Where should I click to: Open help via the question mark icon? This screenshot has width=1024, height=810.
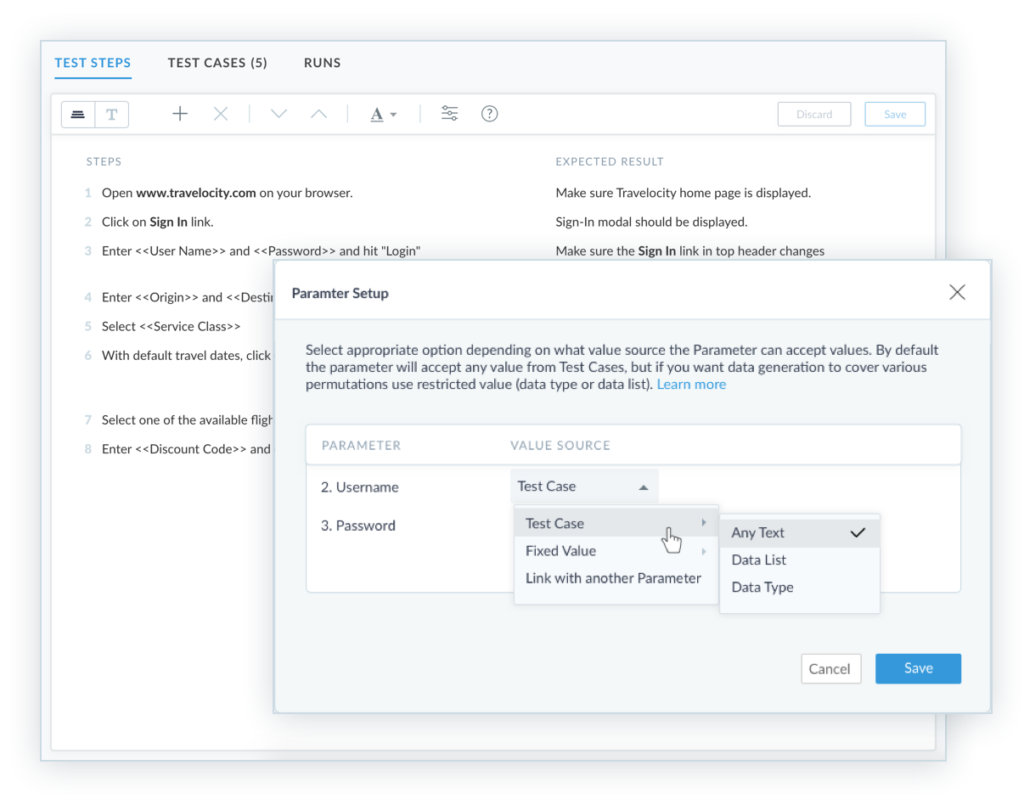tap(489, 113)
